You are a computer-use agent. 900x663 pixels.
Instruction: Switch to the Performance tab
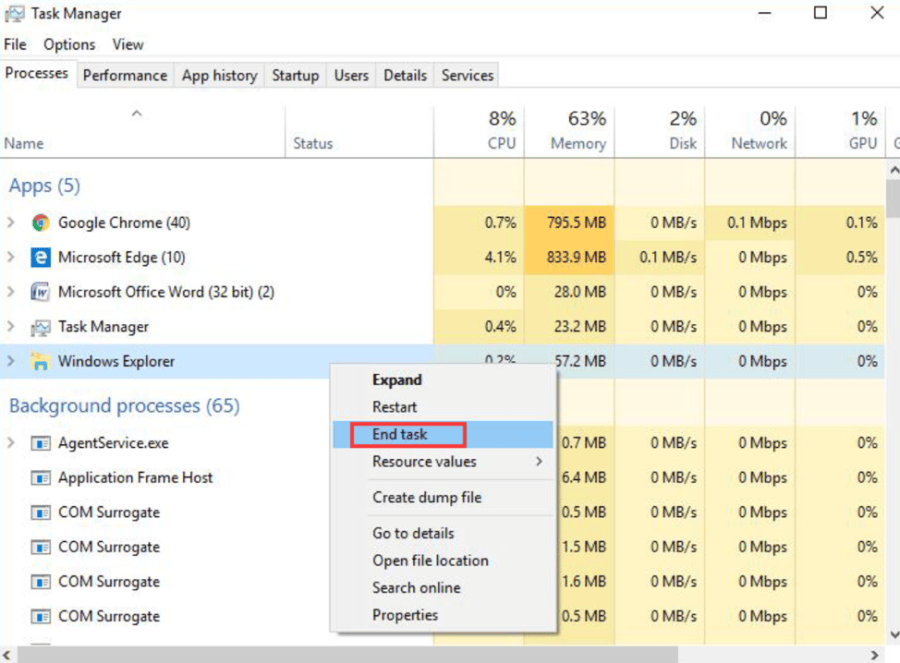pos(125,75)
